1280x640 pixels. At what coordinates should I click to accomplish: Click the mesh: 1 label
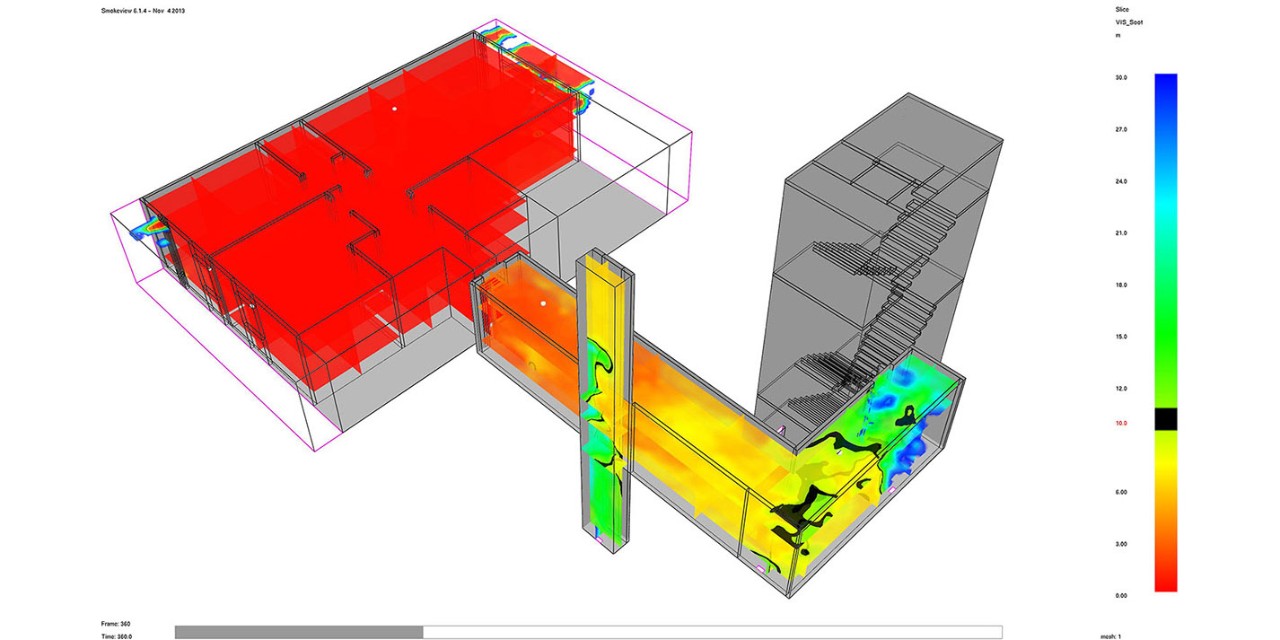(1109, 636)
